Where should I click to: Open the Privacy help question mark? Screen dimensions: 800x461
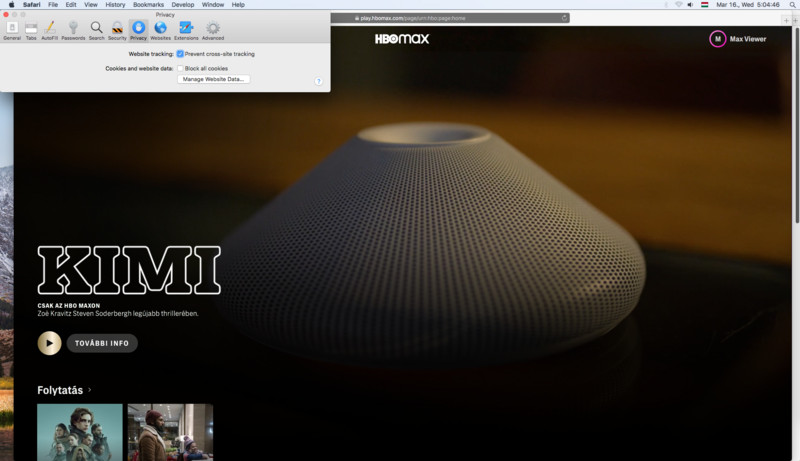tap(318, 81)
